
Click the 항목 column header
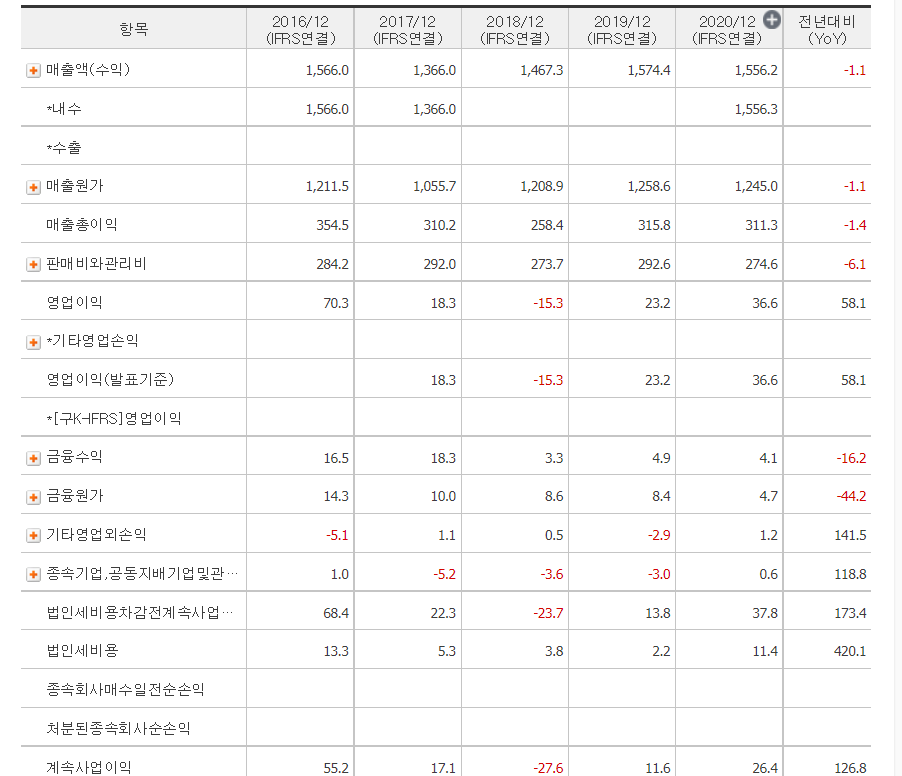(x=133, y=29)
